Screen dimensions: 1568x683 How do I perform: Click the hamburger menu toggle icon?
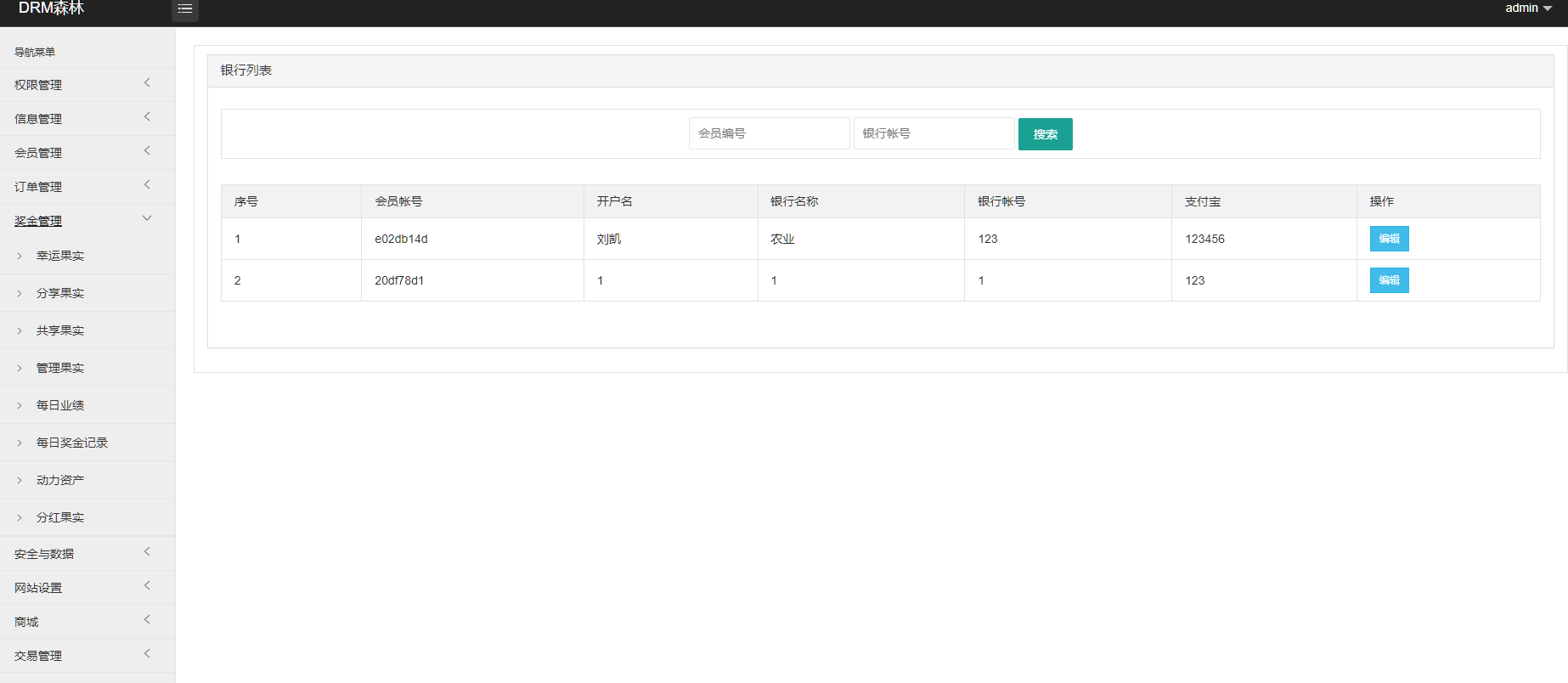pyautogui.click(x=184, y=9)
